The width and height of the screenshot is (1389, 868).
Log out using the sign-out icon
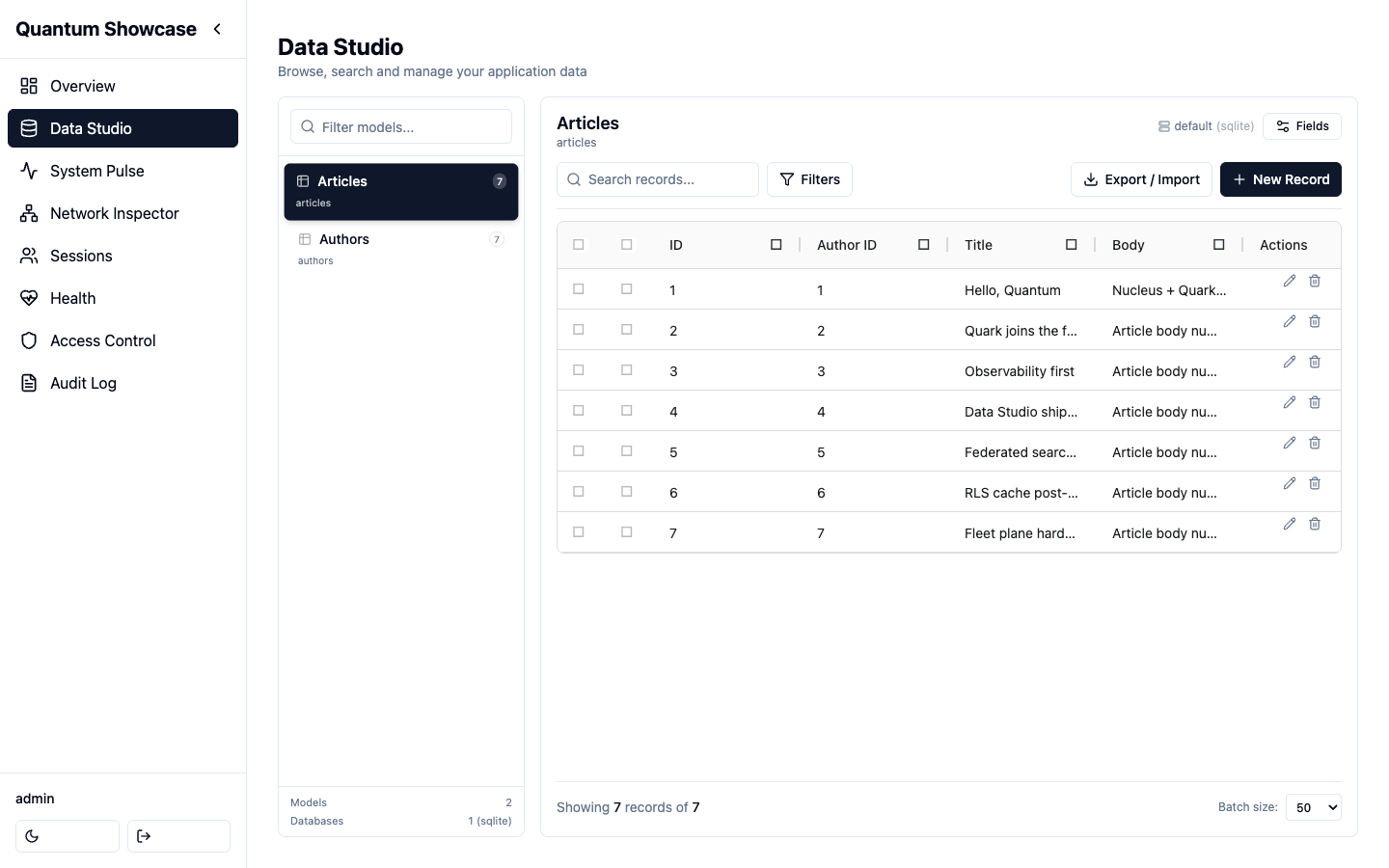pos(178,836)
